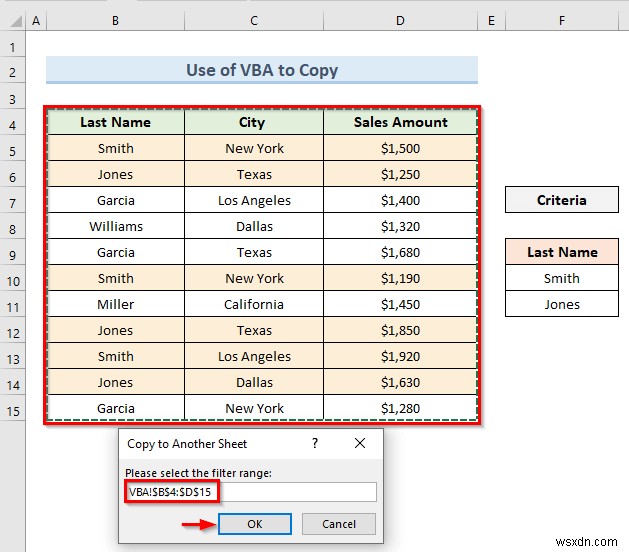Screen dimensions: 629x552
Task: Select 'Garcia' cell in row 7
Action: [x=116, y=200]
